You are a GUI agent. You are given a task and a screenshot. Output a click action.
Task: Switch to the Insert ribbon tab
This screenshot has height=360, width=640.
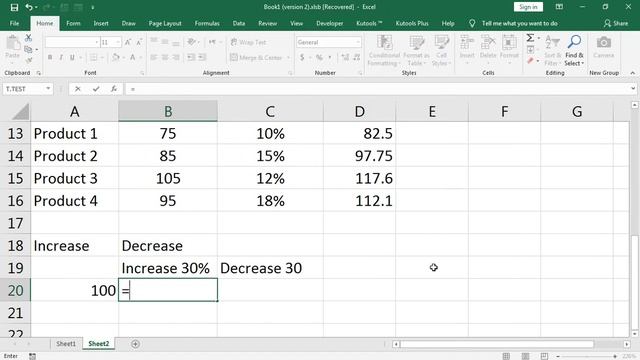(101, 23)
